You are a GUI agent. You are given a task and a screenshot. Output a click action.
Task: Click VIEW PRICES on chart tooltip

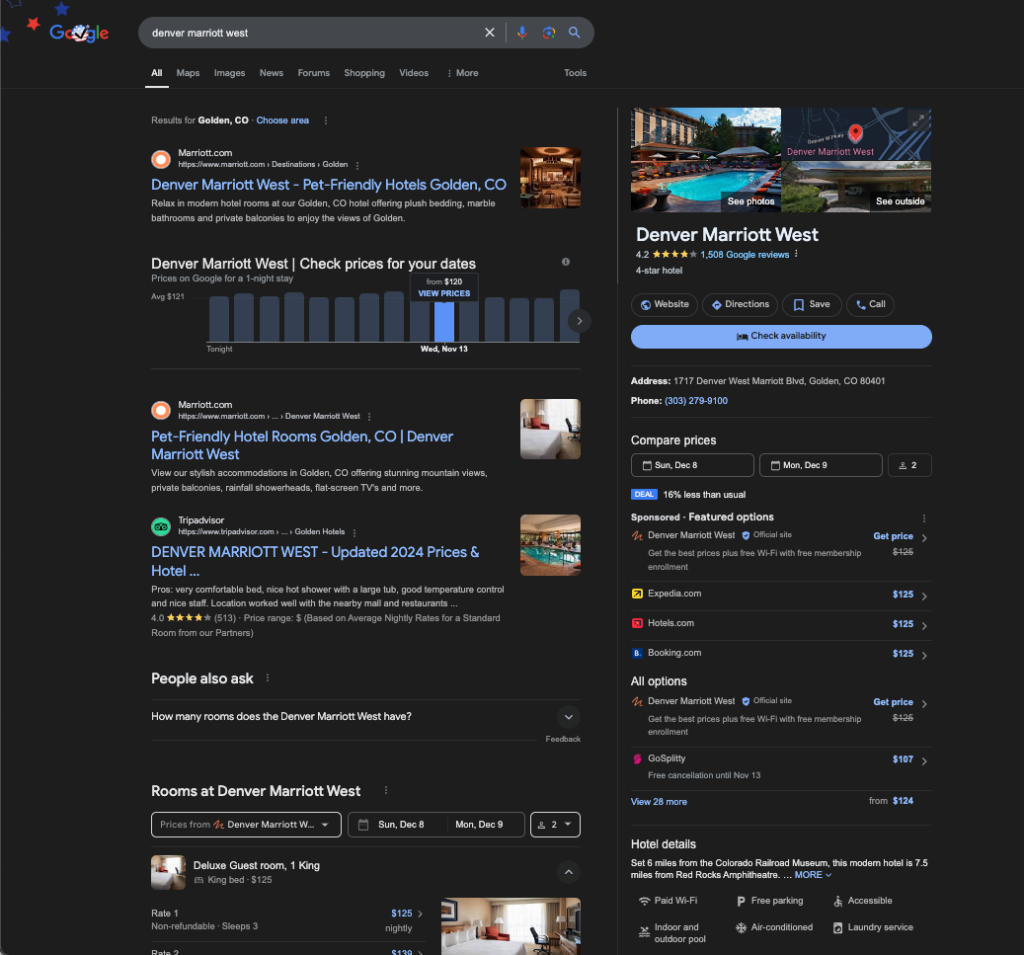[x=444, y=293]
